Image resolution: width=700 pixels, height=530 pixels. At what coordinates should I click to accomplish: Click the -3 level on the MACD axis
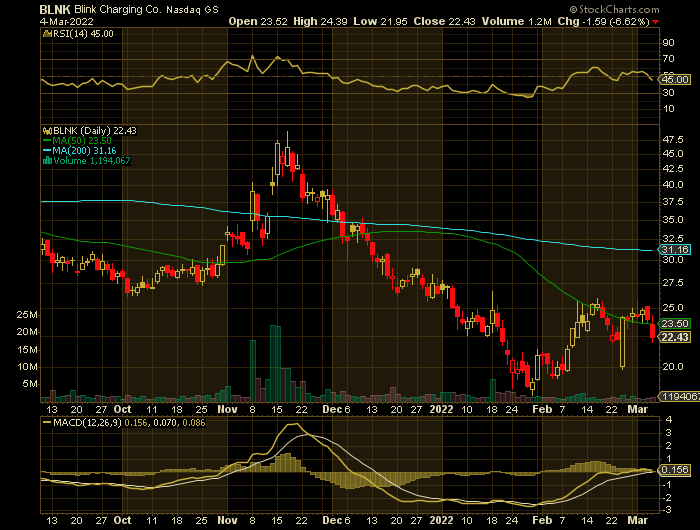click(x=667, y=509)
